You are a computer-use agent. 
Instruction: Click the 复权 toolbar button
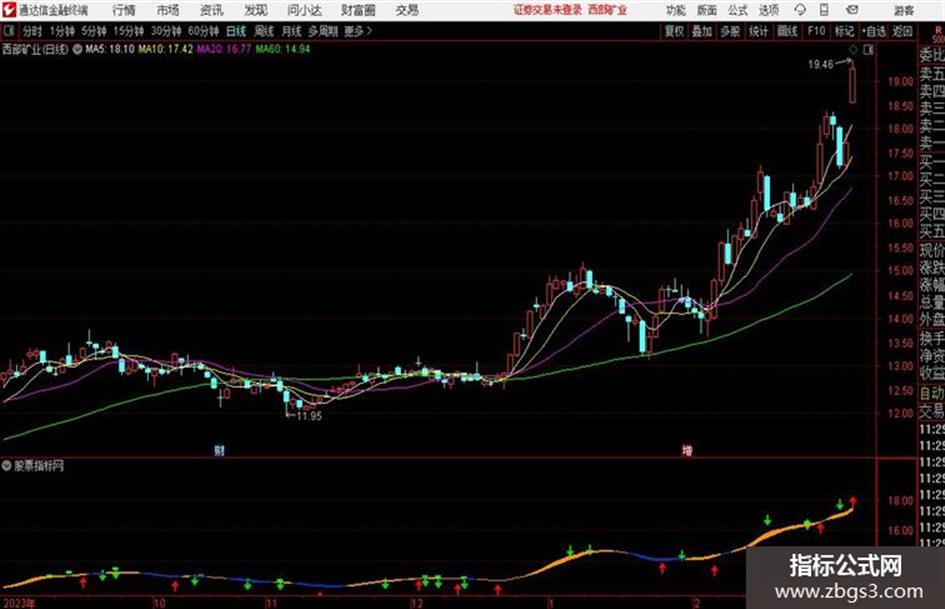tap(674, 31)
